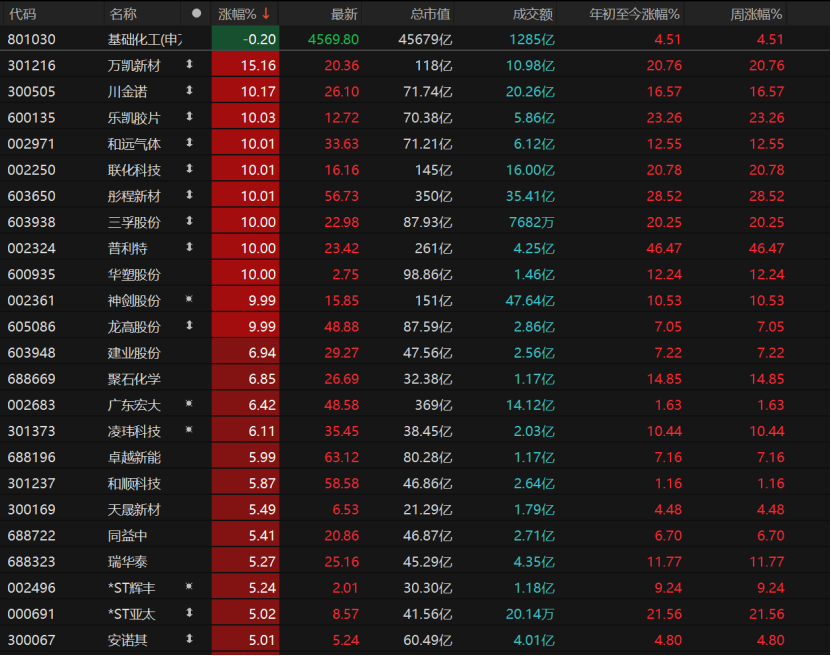The width and height of the screenshot is (831, 656).
Task: Click the burst icon next to 凌玮科技
Action: [x=189, y=430]
